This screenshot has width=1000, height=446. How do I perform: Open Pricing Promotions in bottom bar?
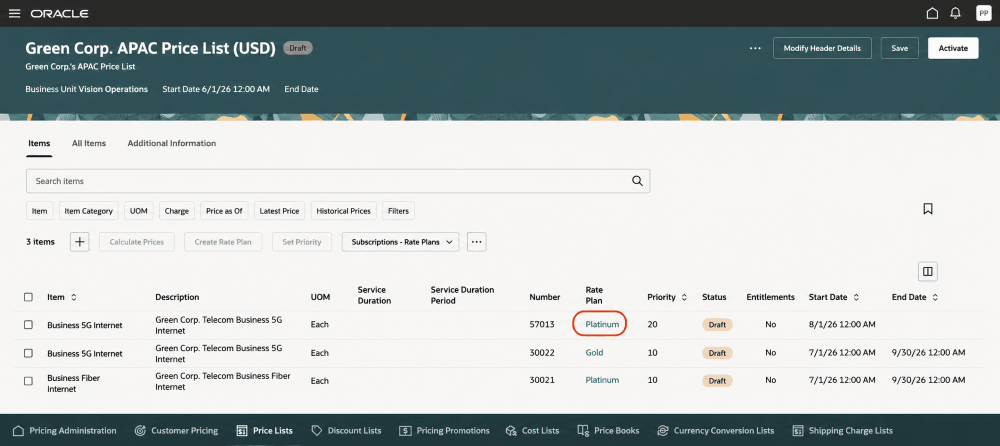[444, 431]
